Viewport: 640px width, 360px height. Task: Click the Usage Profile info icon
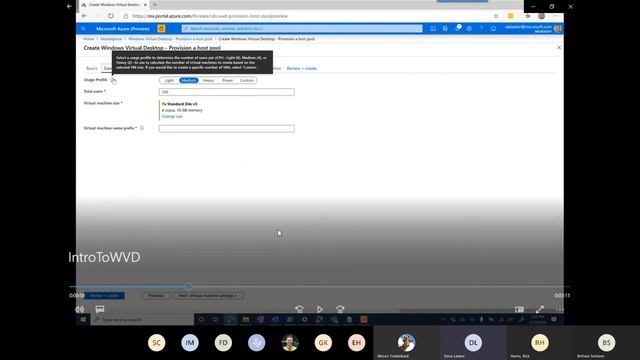pyautogui.click(x=112, y=80)
